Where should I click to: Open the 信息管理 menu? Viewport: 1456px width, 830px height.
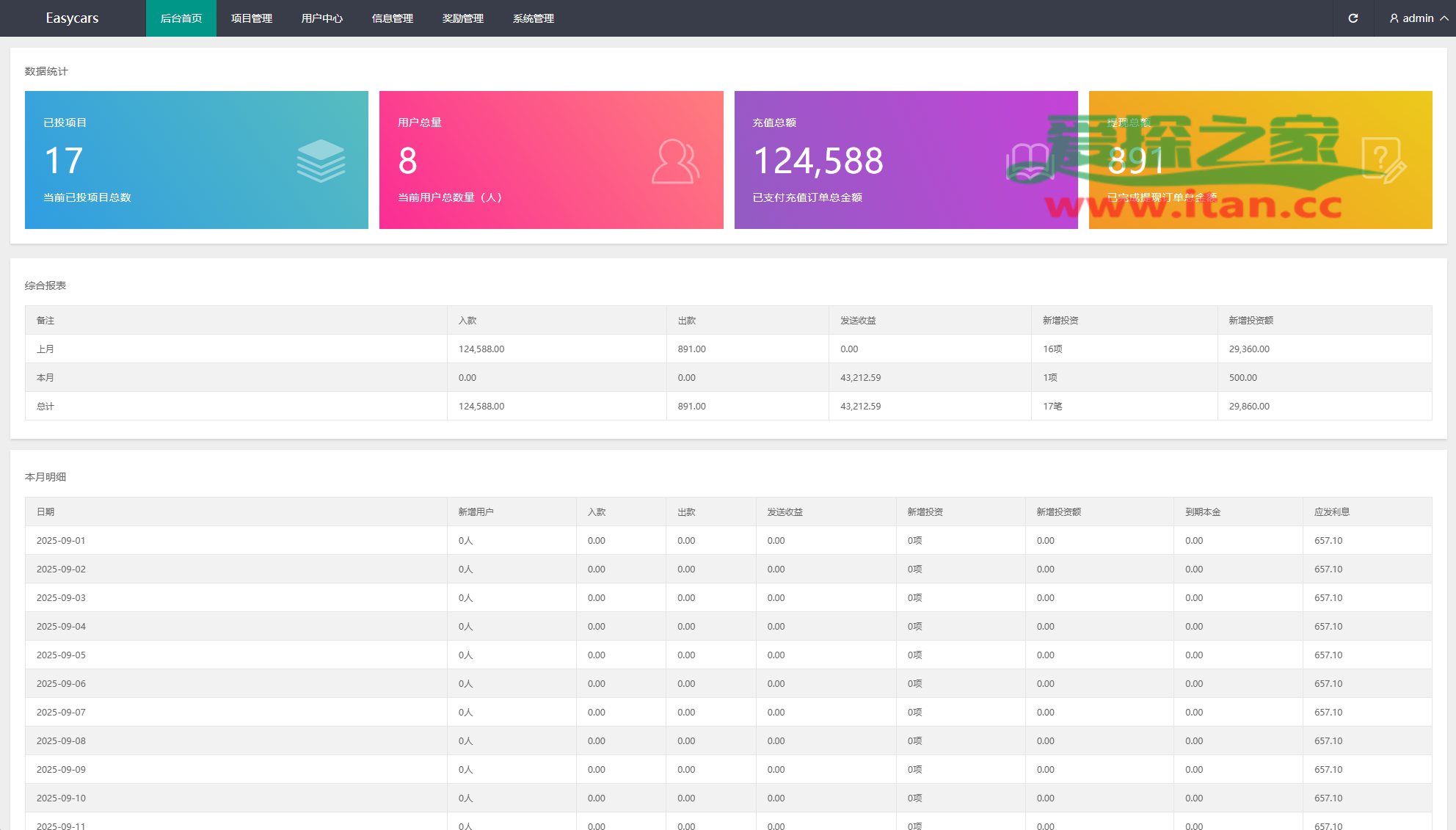coord(392,18)
